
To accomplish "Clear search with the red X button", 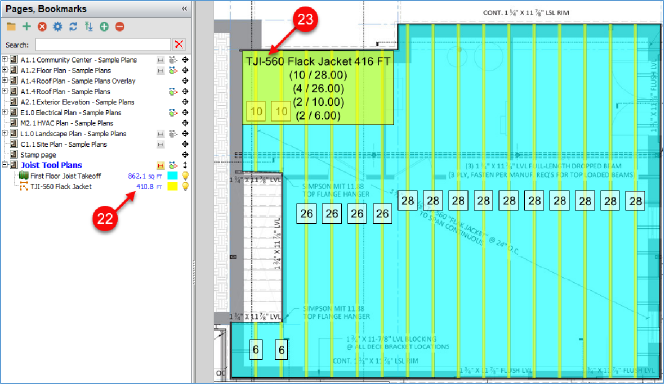I will pos(179,44).
